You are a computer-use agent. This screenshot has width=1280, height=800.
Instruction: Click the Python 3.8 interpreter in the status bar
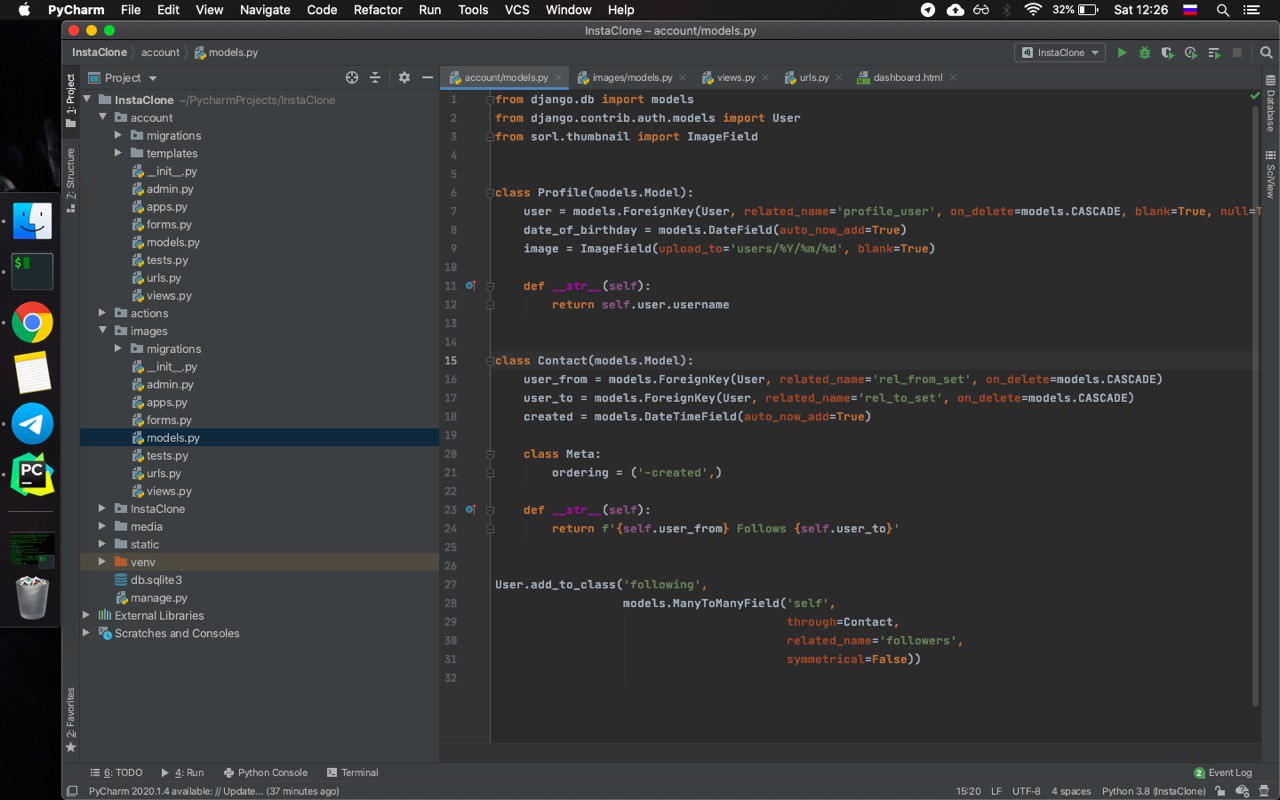[x=1154, y=791]
